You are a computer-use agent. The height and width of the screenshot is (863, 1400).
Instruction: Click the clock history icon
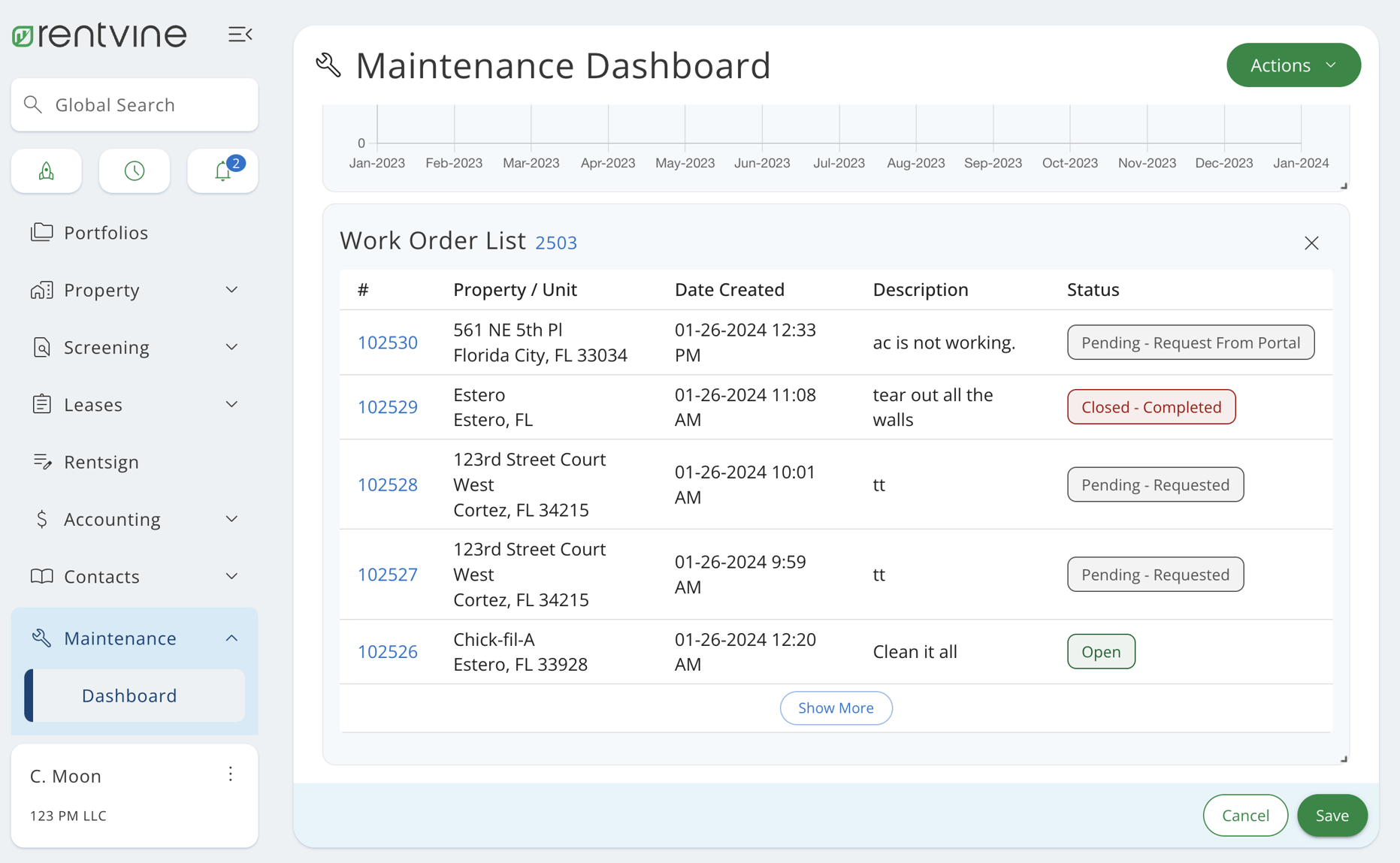134,170
